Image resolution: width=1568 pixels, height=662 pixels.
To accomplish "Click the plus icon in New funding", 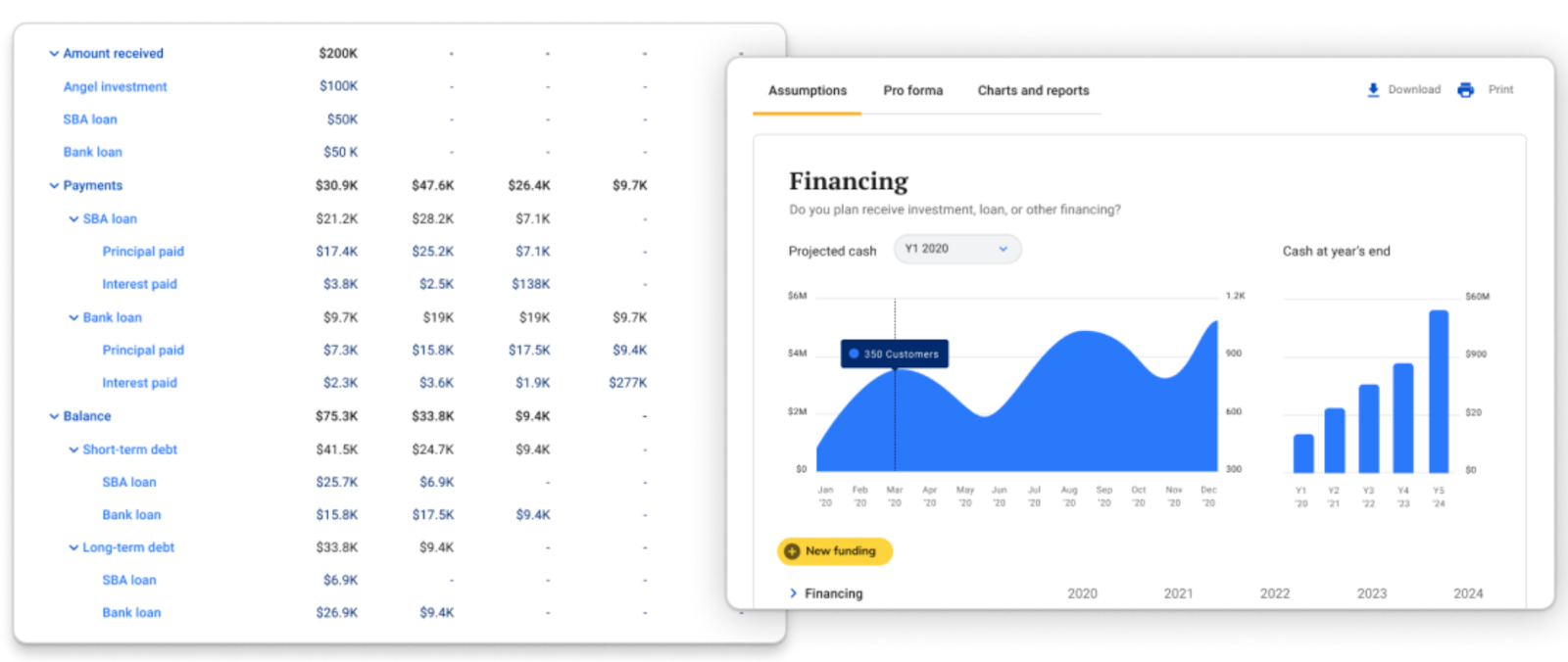I will click(792, 551).
